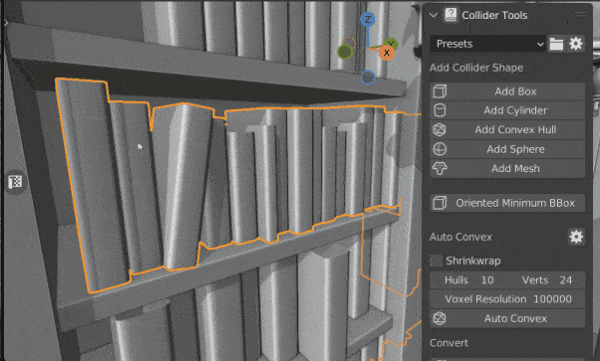Click the Verts value field
The image size is (600, 361).
coord(546,280)
